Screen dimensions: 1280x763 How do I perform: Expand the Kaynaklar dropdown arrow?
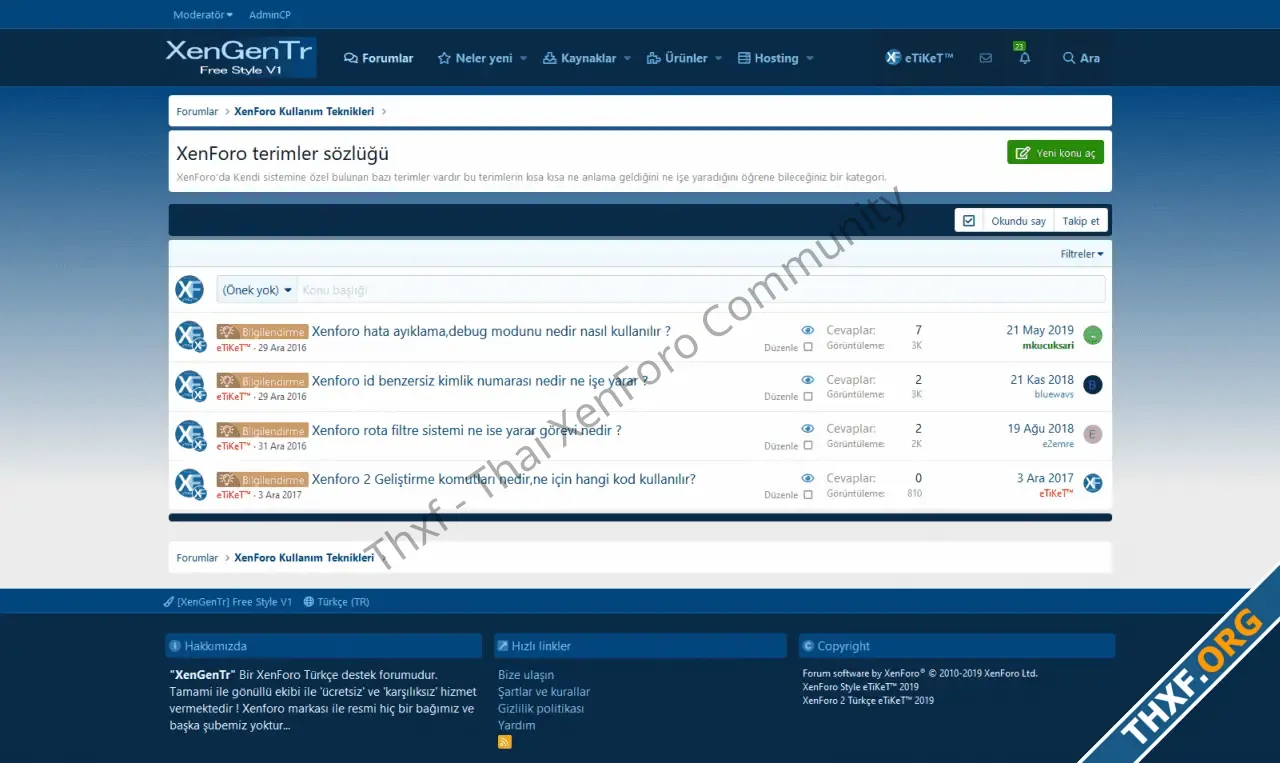627,59
